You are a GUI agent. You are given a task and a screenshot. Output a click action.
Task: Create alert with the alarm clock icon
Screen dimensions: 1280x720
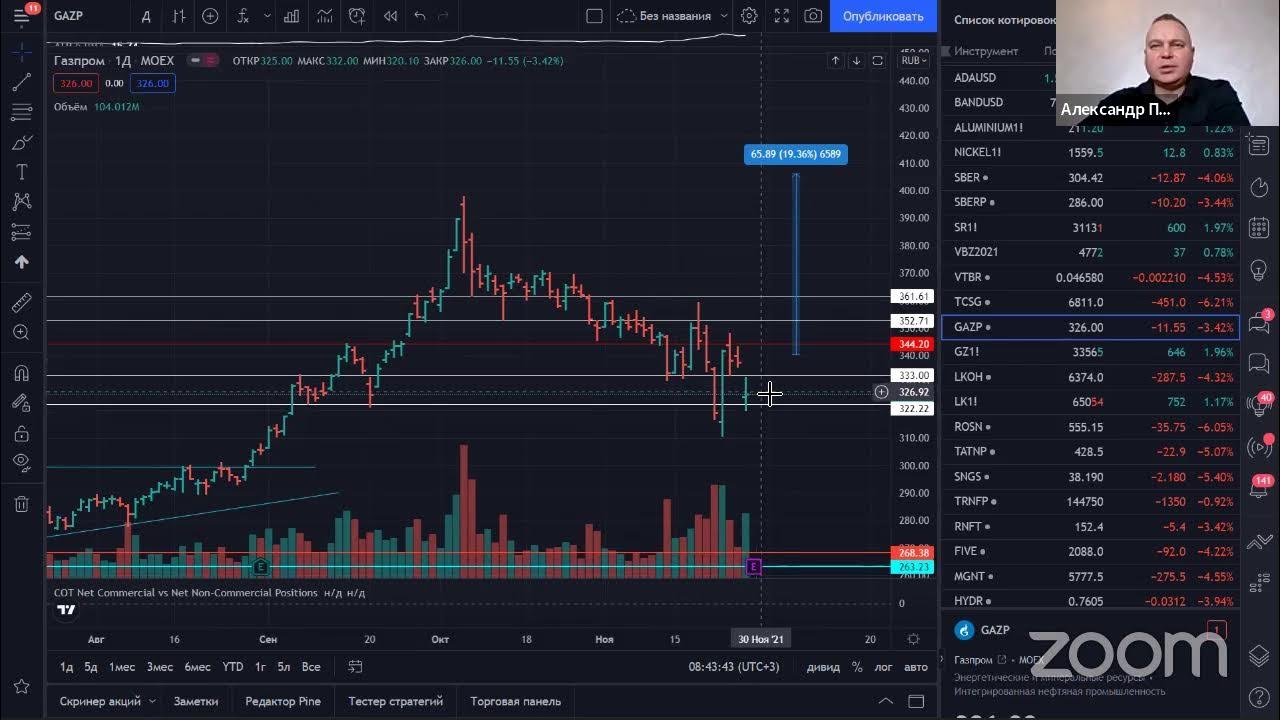[357, 16]
